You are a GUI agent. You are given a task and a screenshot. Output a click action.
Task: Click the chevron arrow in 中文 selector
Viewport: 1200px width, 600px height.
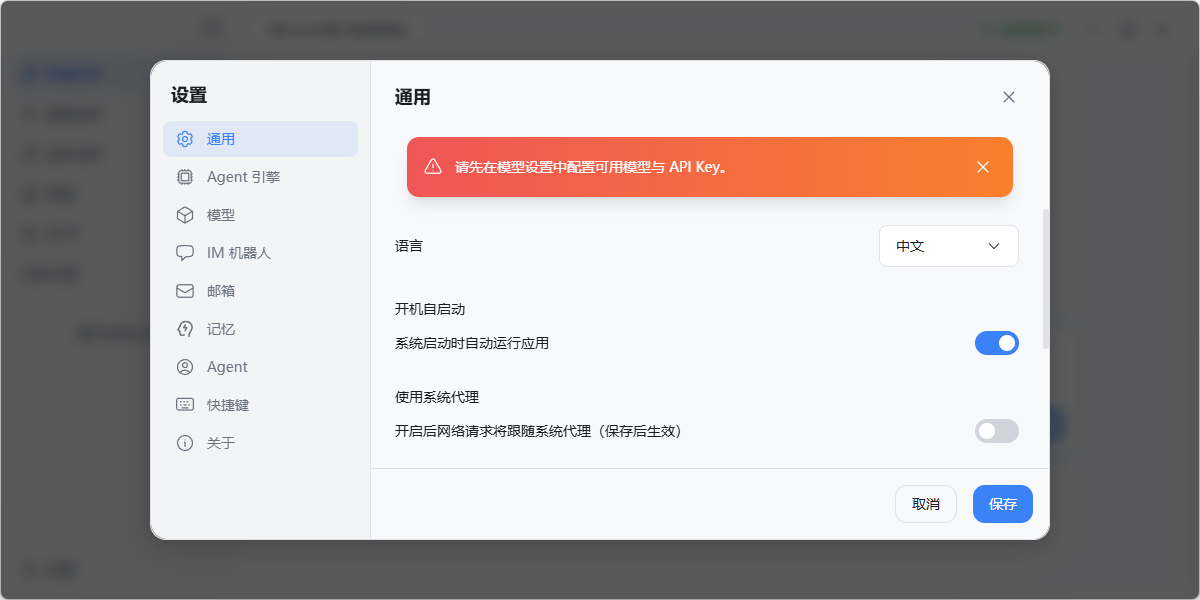click(993, 246)
